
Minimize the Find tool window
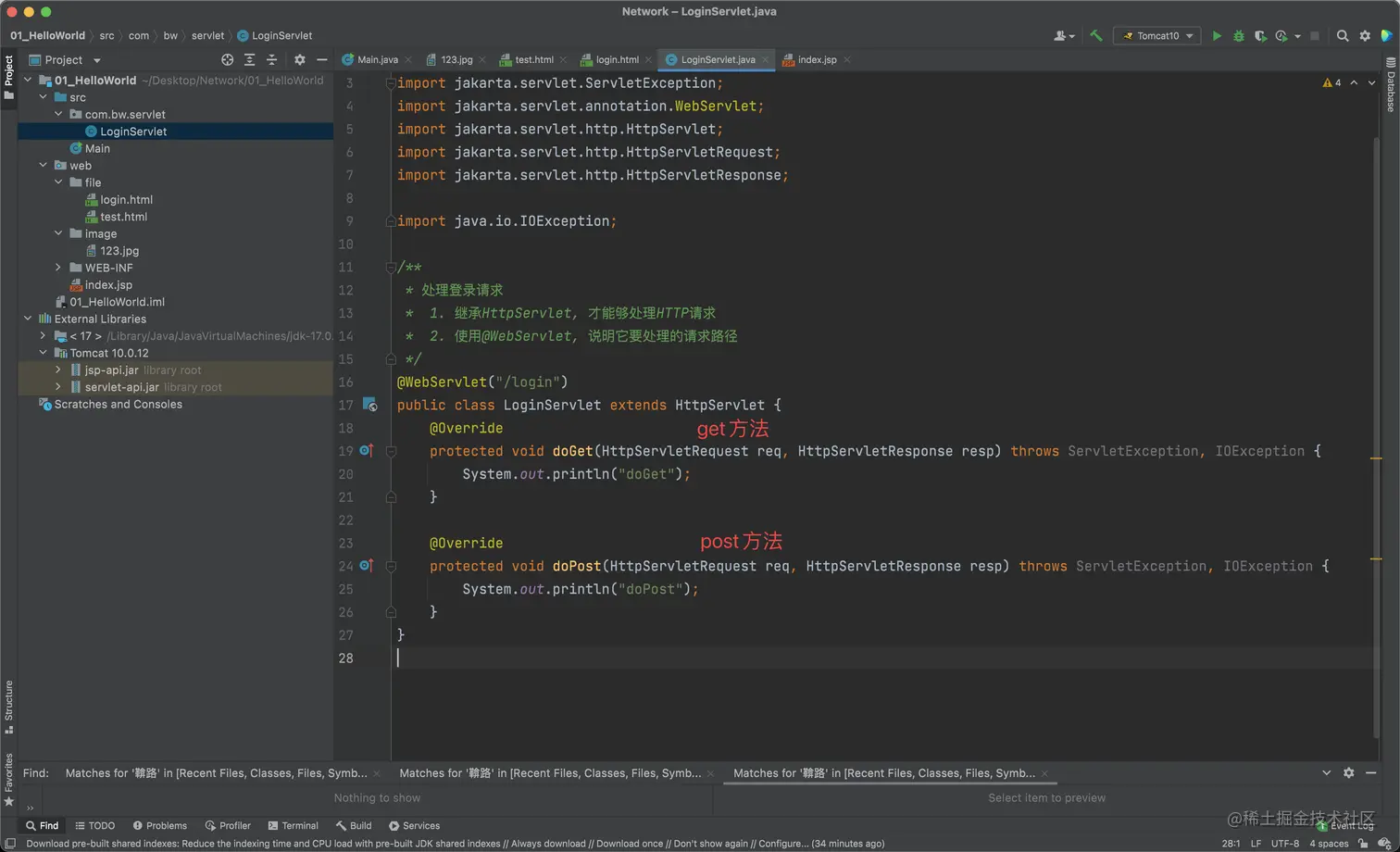1370,772
